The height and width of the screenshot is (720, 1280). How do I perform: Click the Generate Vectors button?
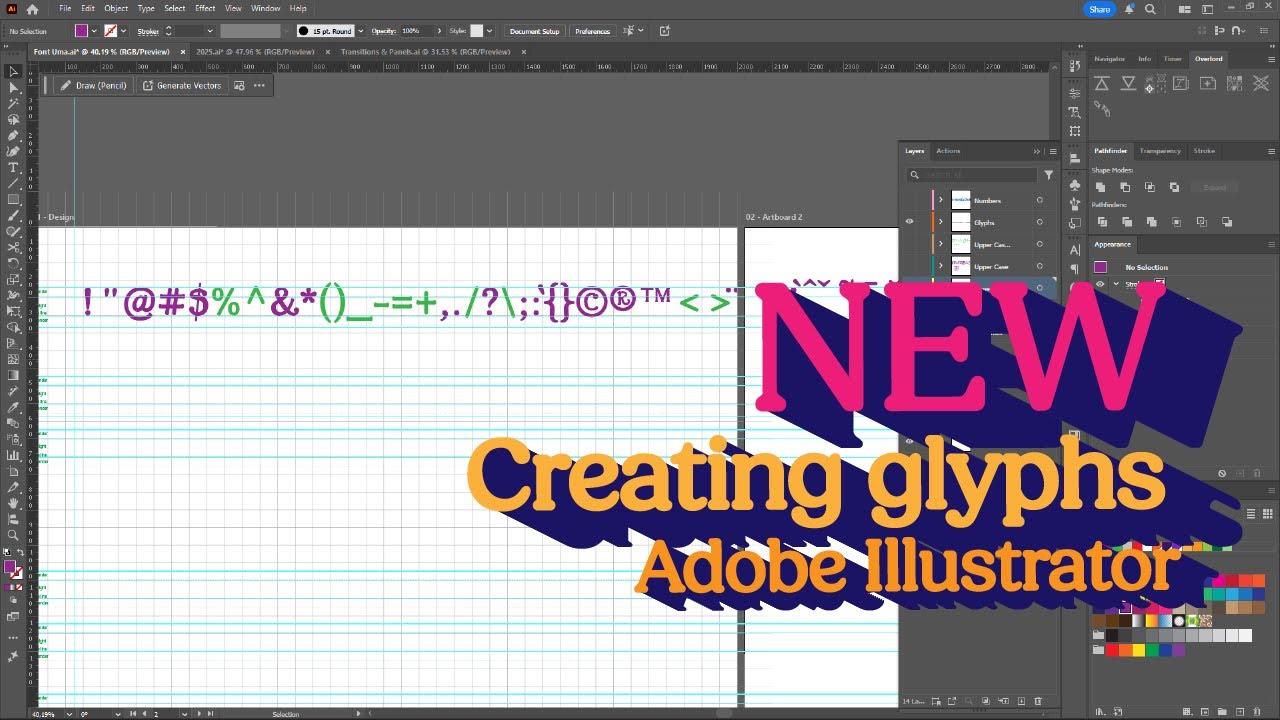tap(182, 85)
